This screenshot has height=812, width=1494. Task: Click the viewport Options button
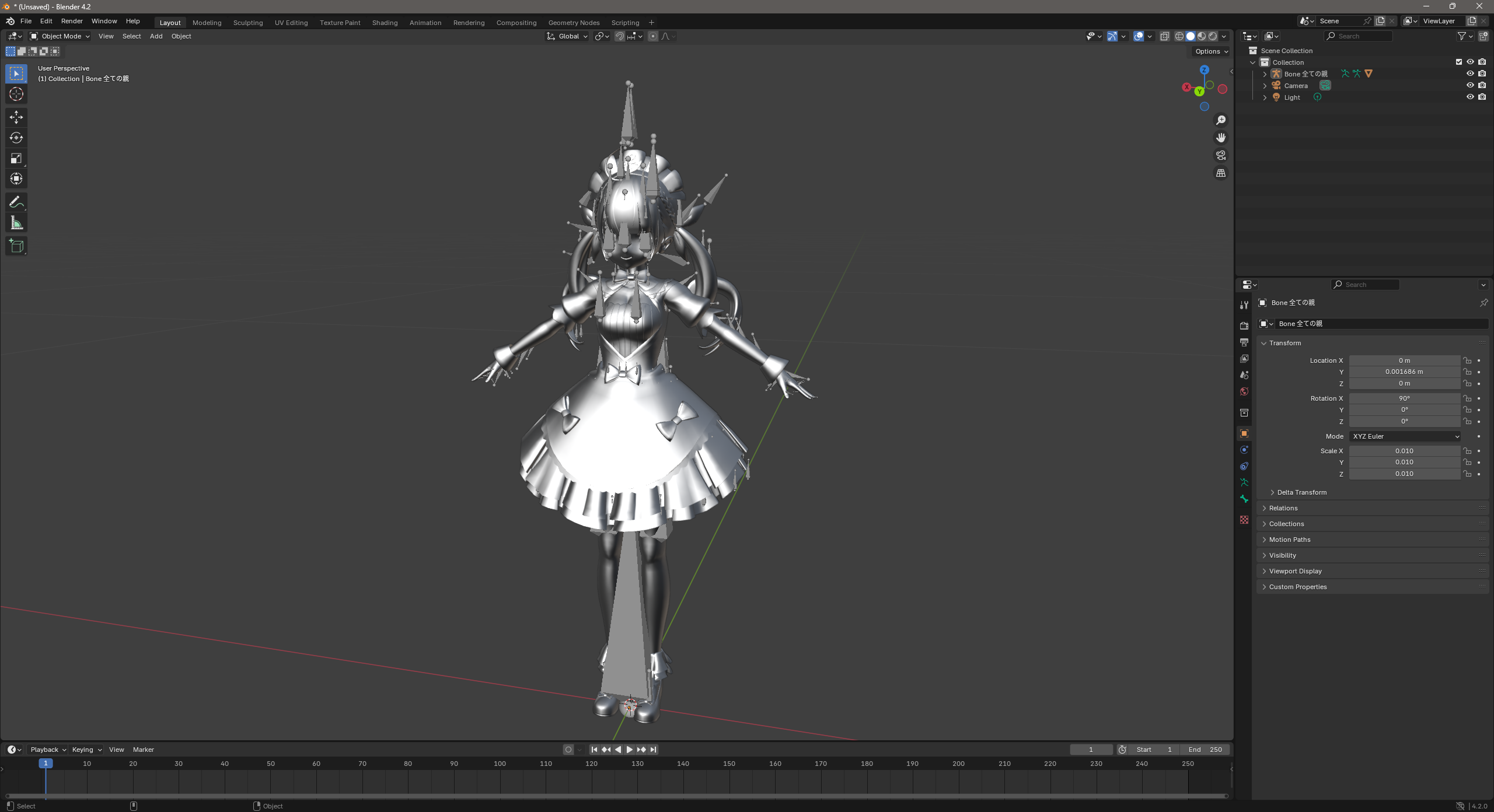coord(1211,51)
